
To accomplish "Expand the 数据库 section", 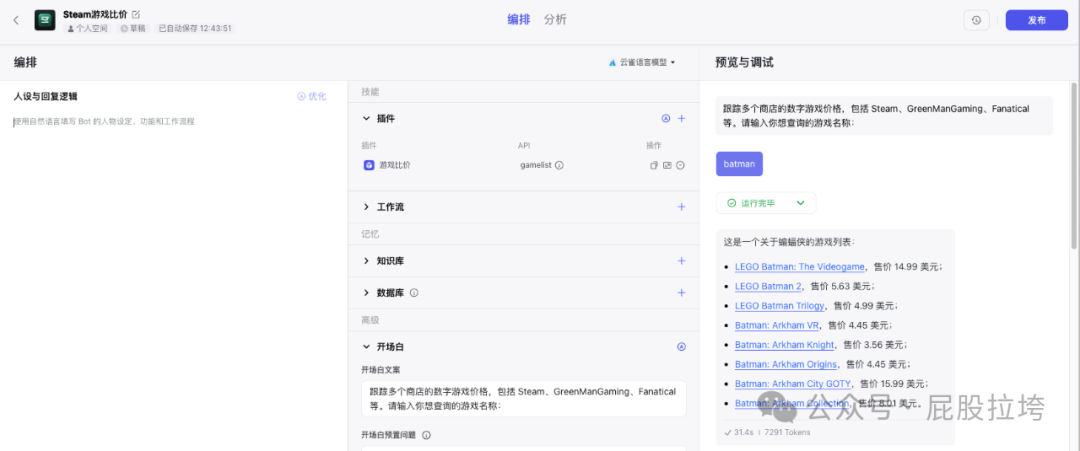I will [x=366, y=293].
